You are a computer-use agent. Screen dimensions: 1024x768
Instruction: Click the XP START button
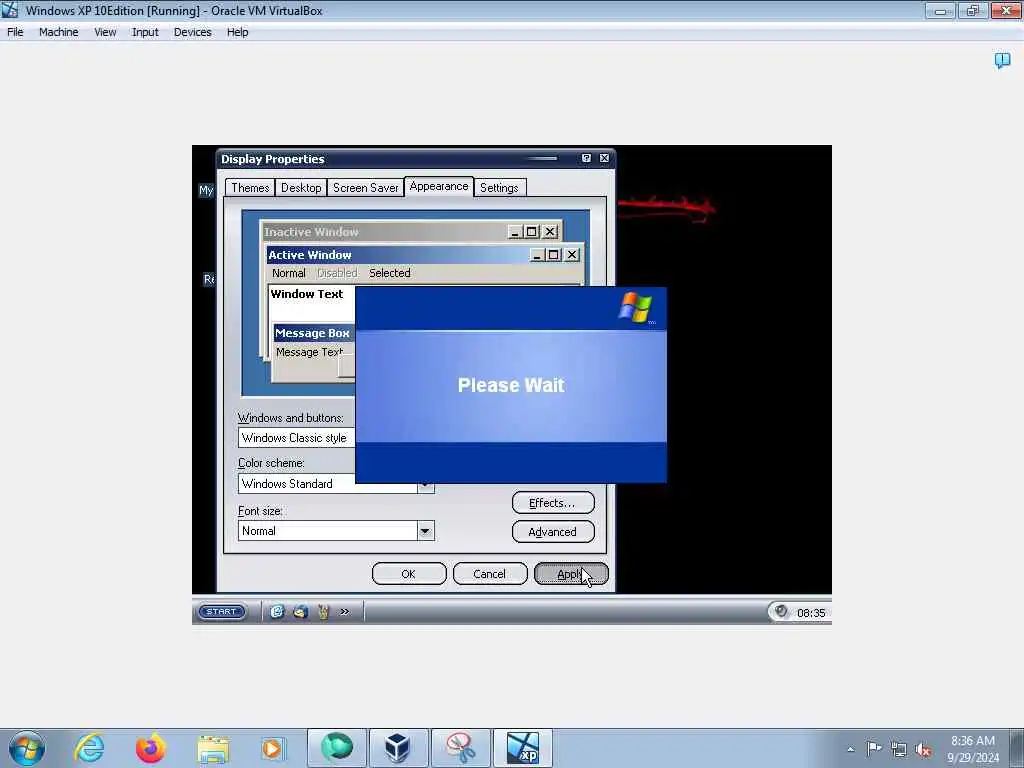221,612
